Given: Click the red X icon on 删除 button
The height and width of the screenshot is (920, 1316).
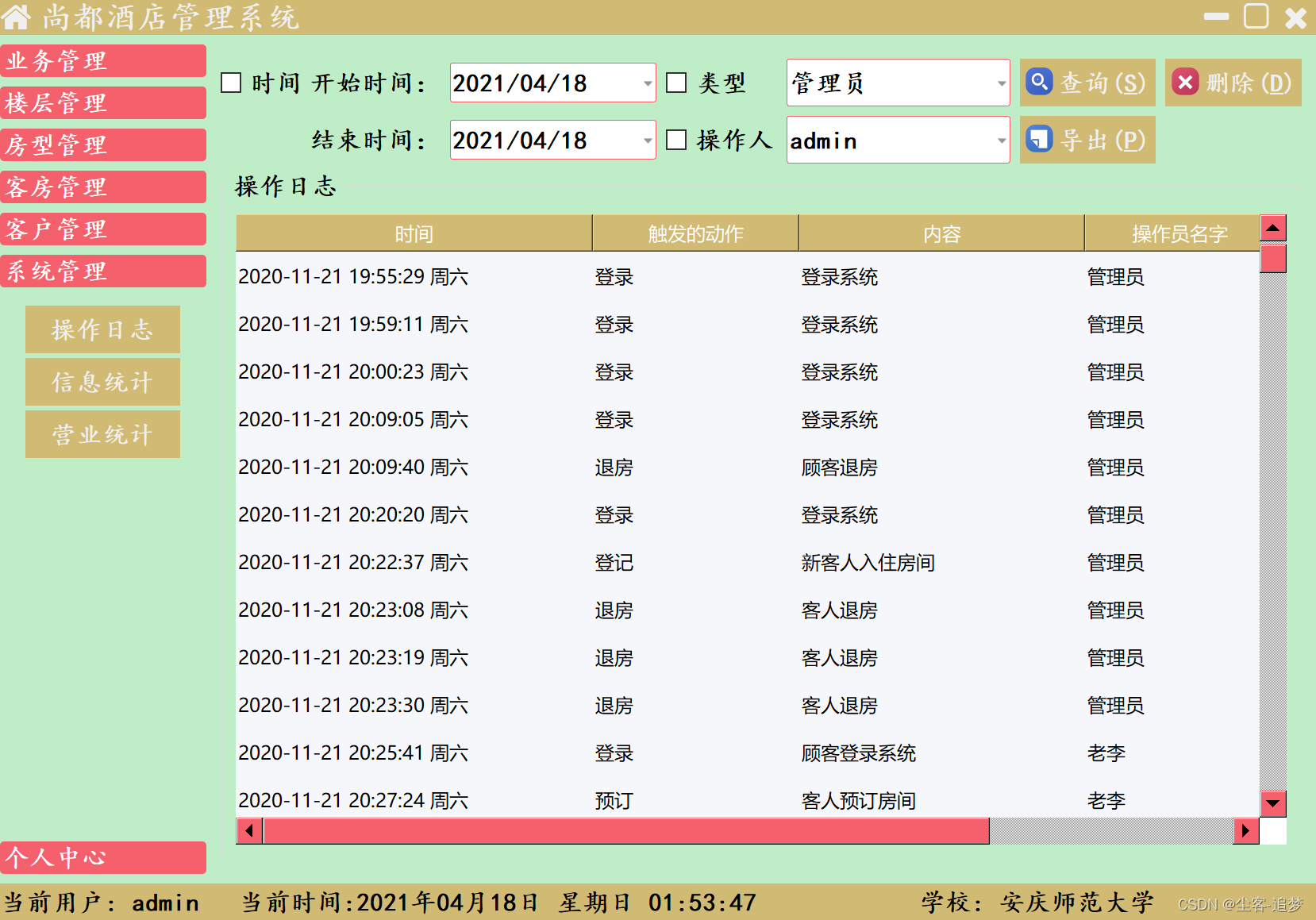Looking at the screenshot, I should pos(1185,82).
